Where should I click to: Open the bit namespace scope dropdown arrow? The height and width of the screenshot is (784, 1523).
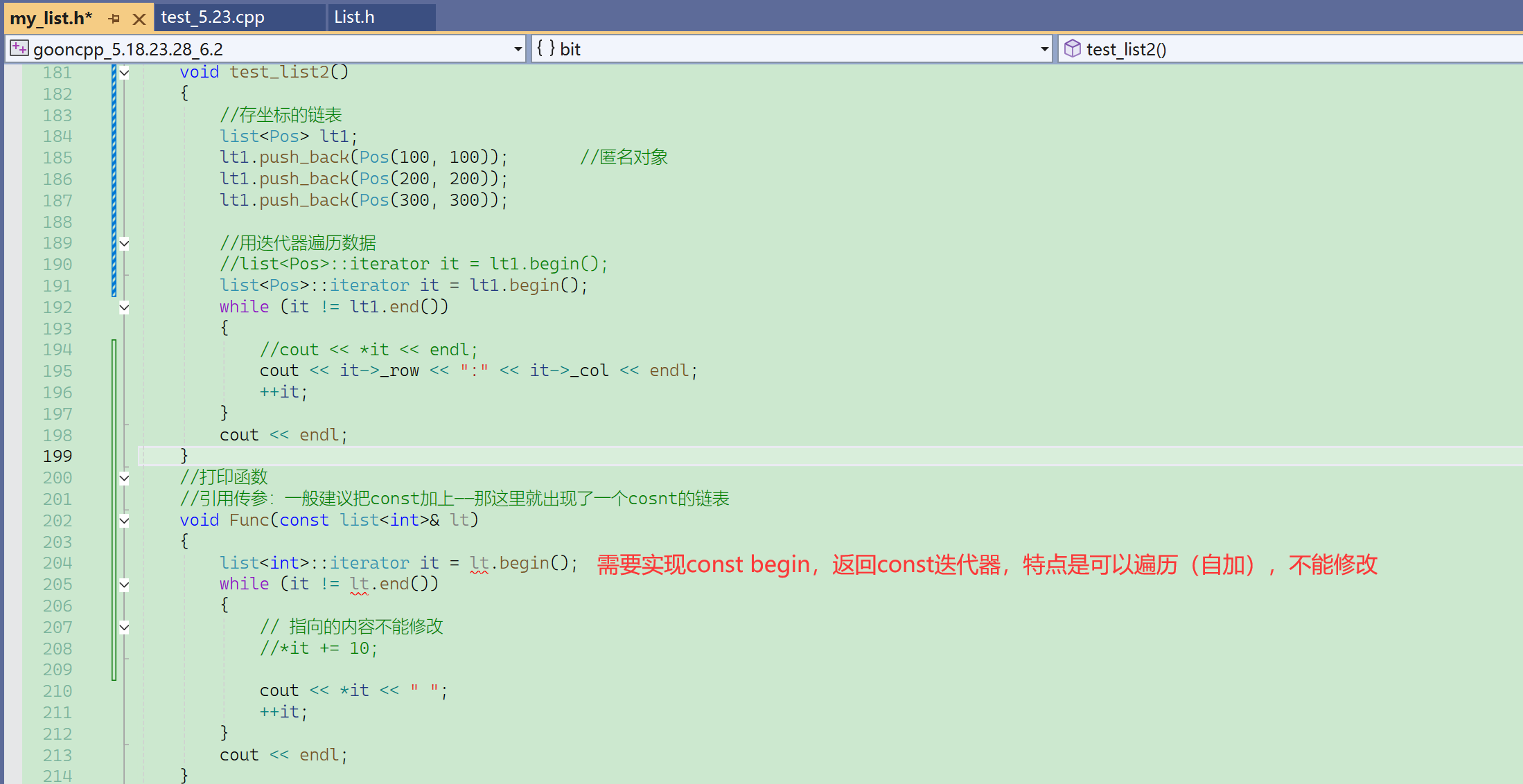(x=1044, y=49)
